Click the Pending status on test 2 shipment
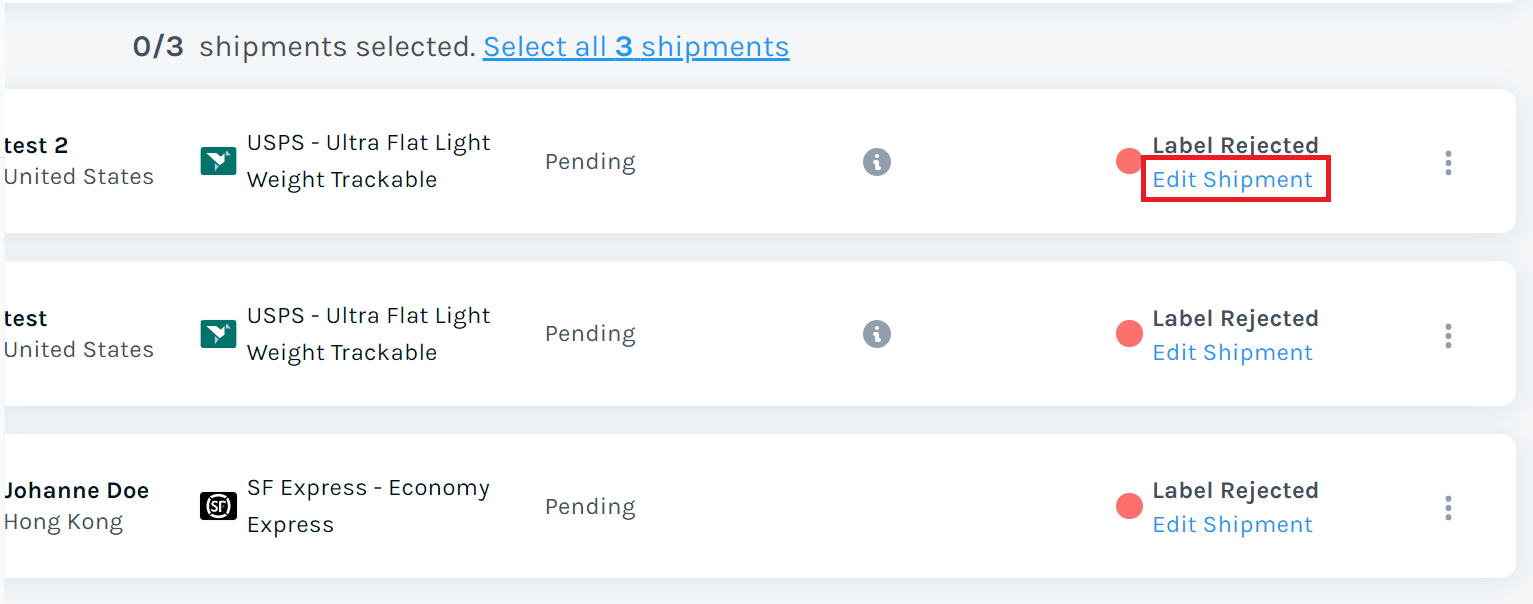 [590, 161]
